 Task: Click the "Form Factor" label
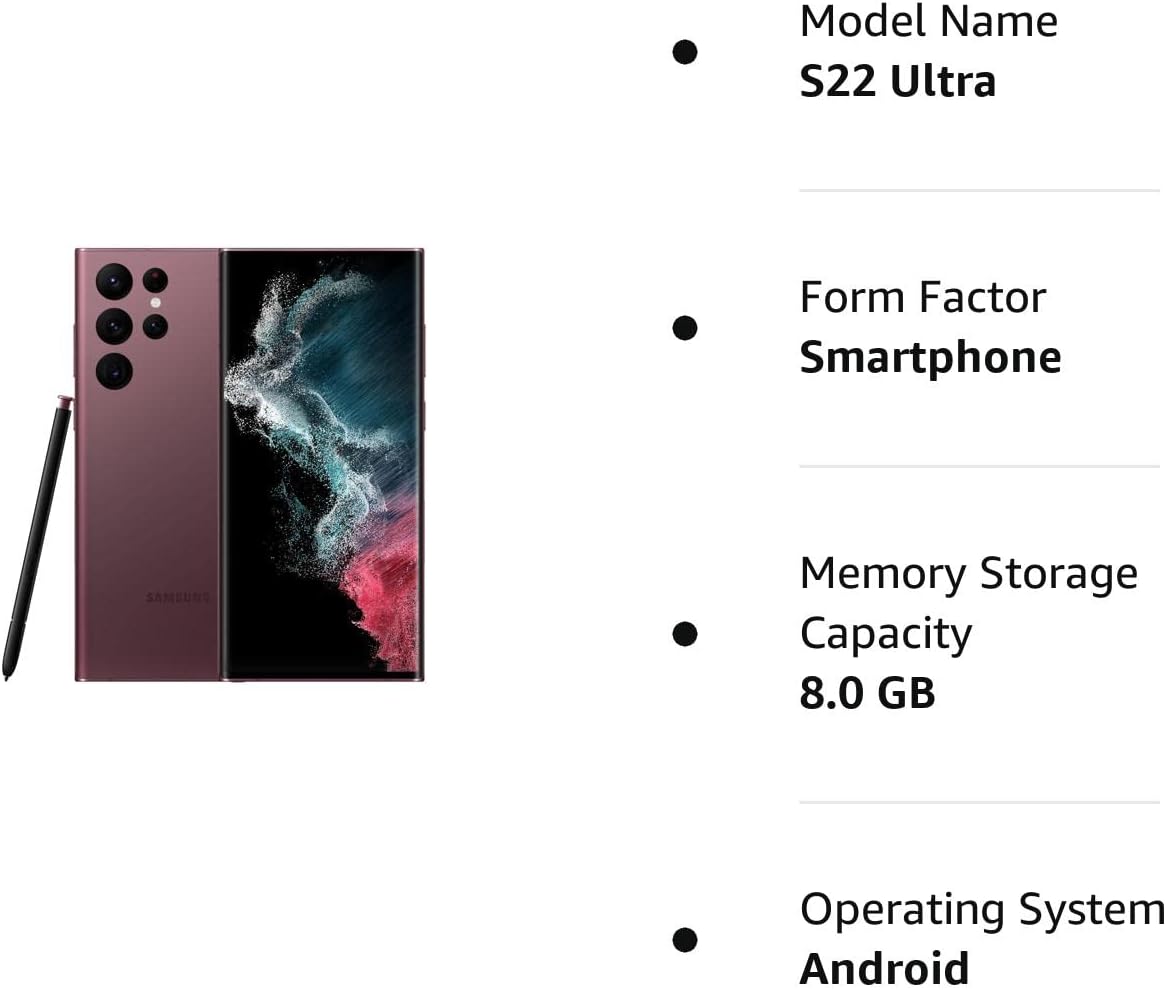click(922, 297)
